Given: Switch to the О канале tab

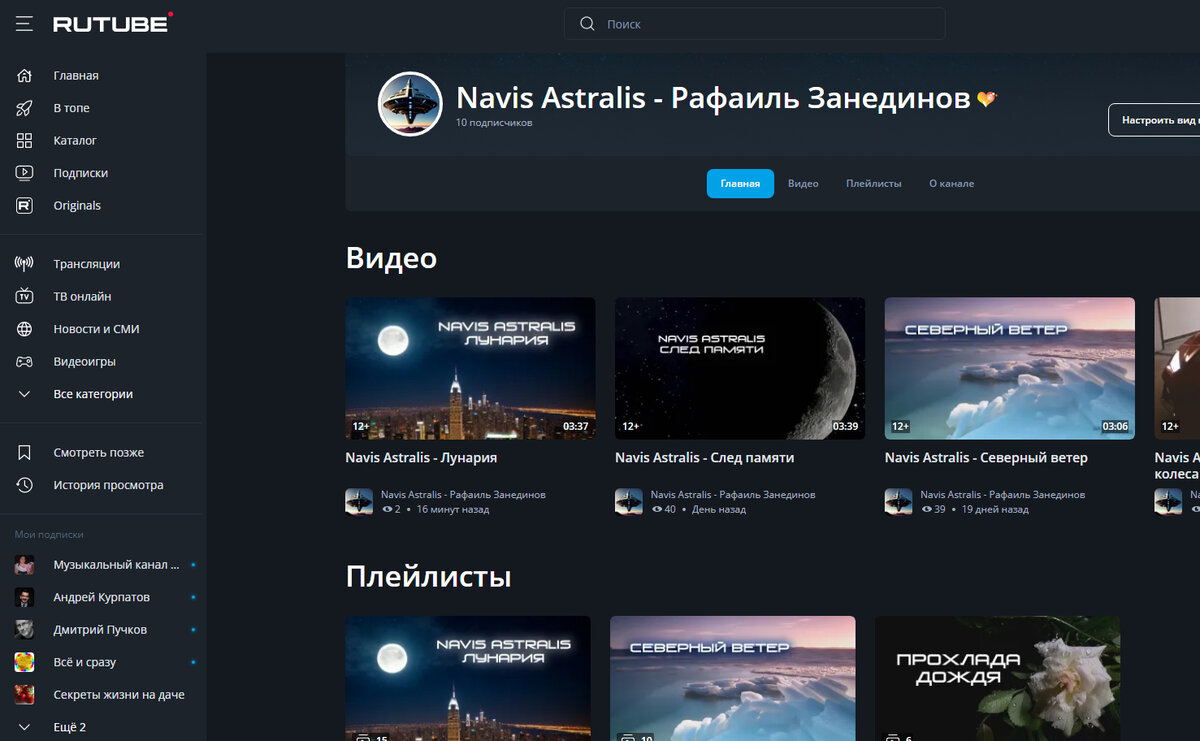Looking at the screenshot, I should [x=951, y=184].
